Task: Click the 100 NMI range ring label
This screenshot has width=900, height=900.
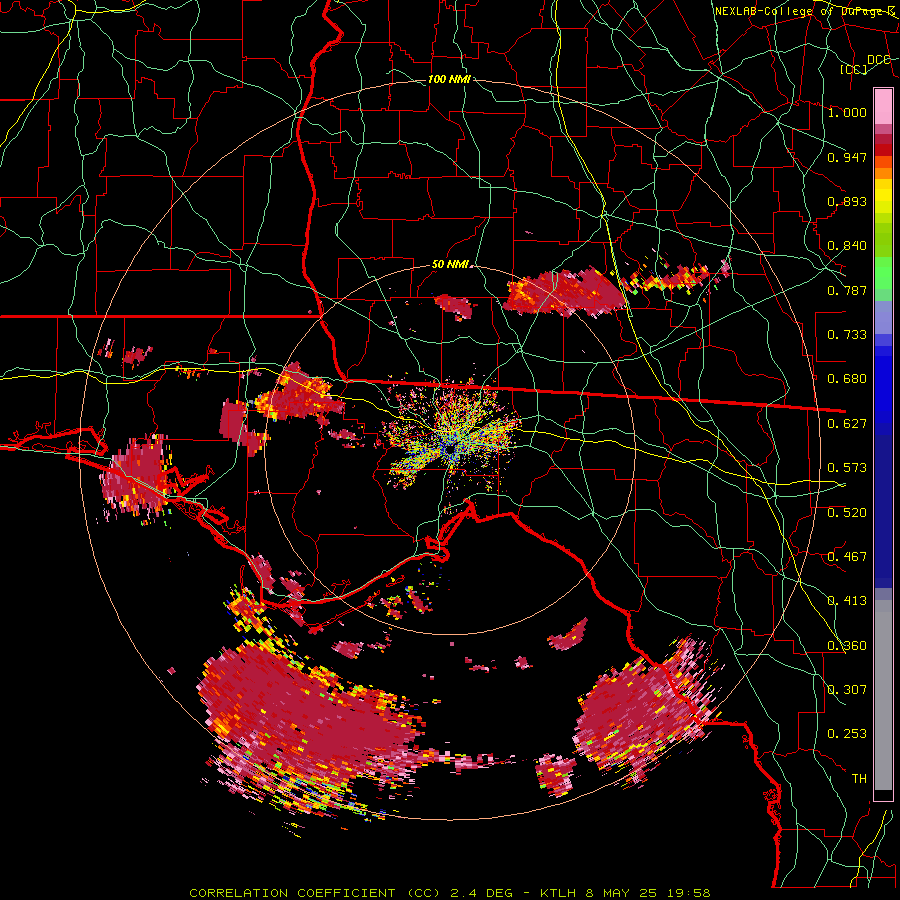Action: [449, 79]
